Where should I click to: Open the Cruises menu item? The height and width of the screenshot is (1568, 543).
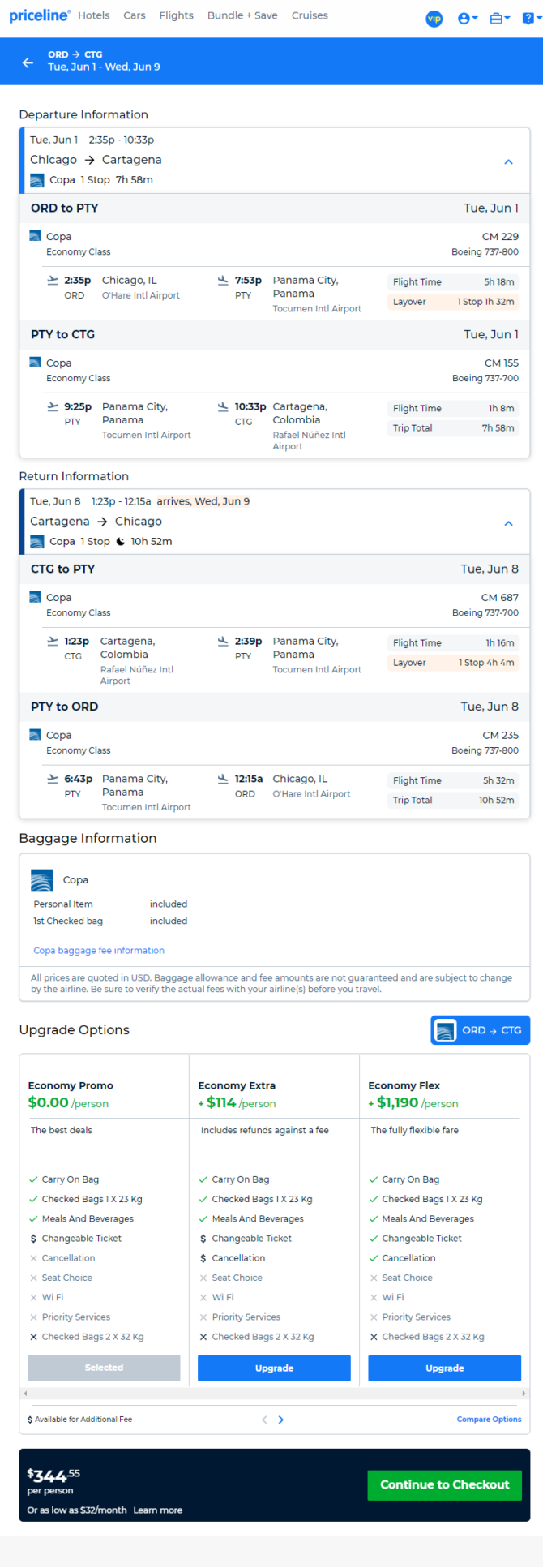(x=310, y=15)
